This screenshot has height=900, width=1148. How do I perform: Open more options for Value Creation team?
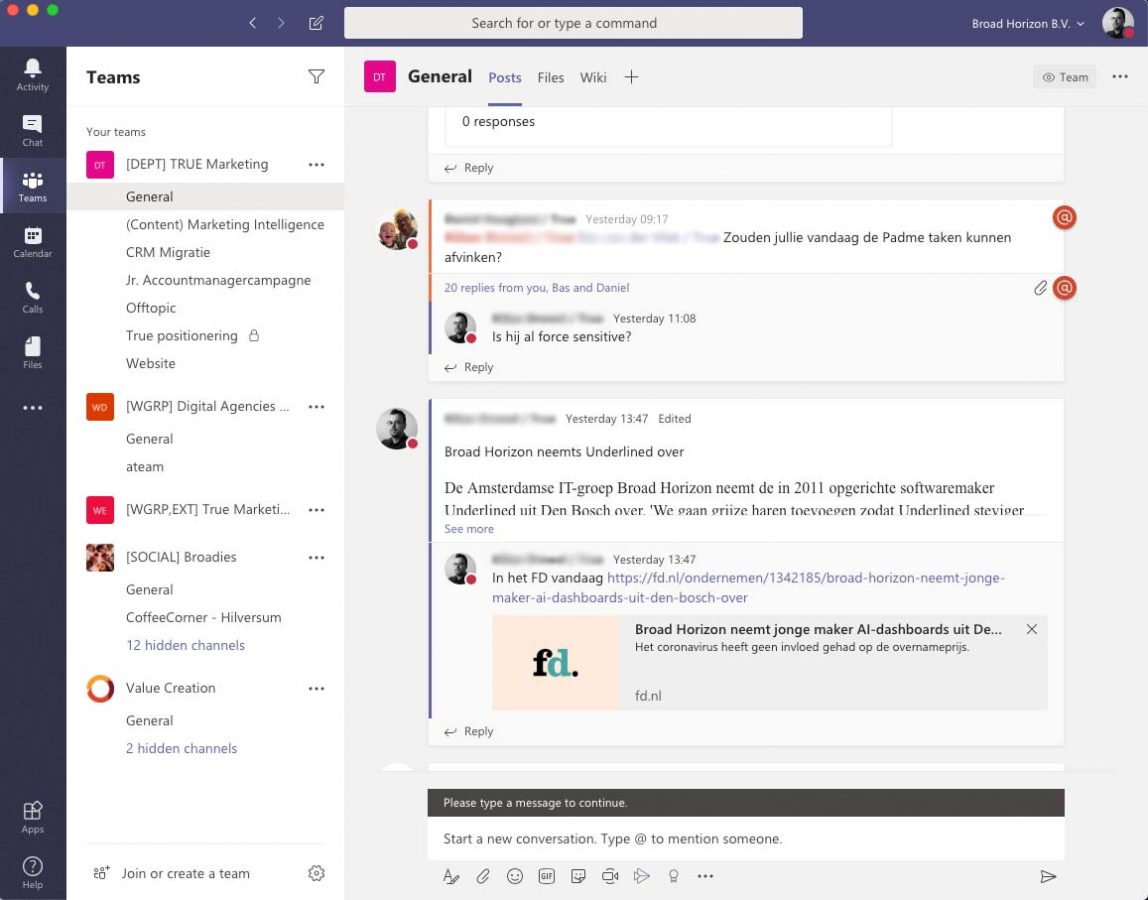(316, 688)
